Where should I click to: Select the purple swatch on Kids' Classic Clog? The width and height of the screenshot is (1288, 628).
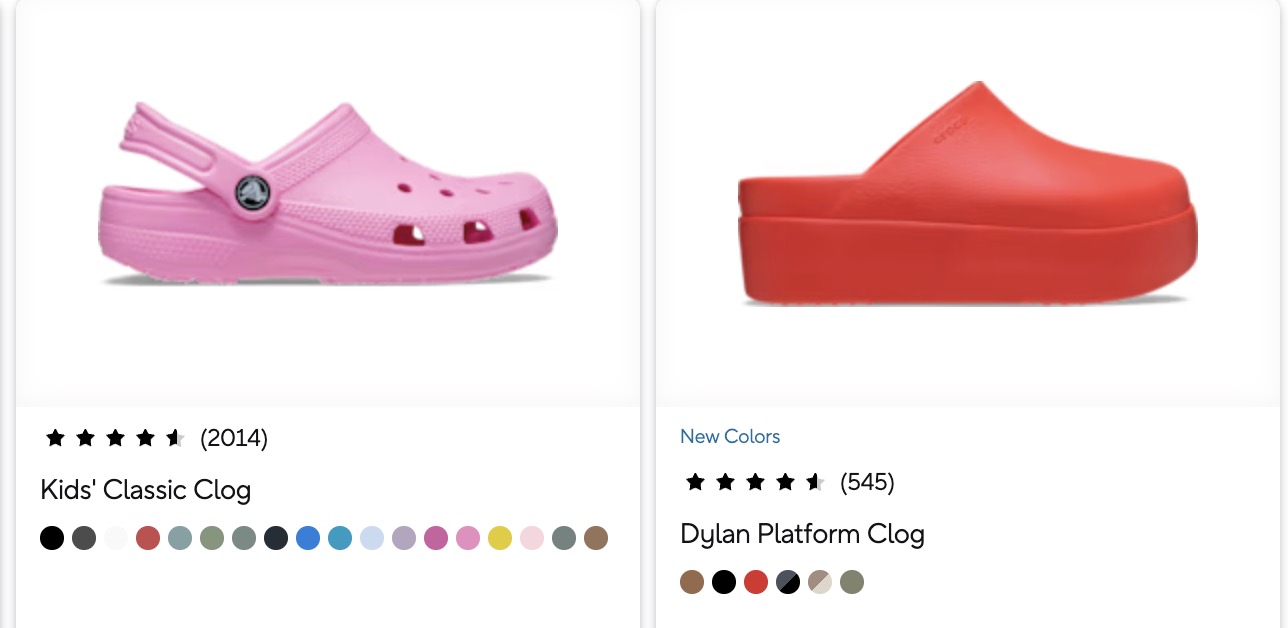tap(404, 538)
